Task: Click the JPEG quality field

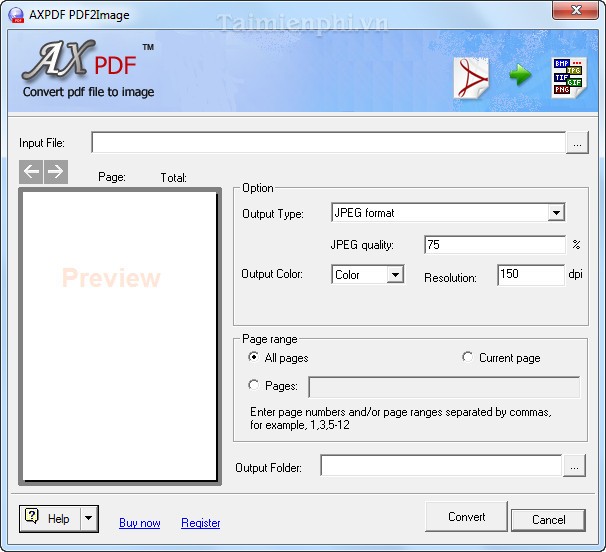Action: 495,245
